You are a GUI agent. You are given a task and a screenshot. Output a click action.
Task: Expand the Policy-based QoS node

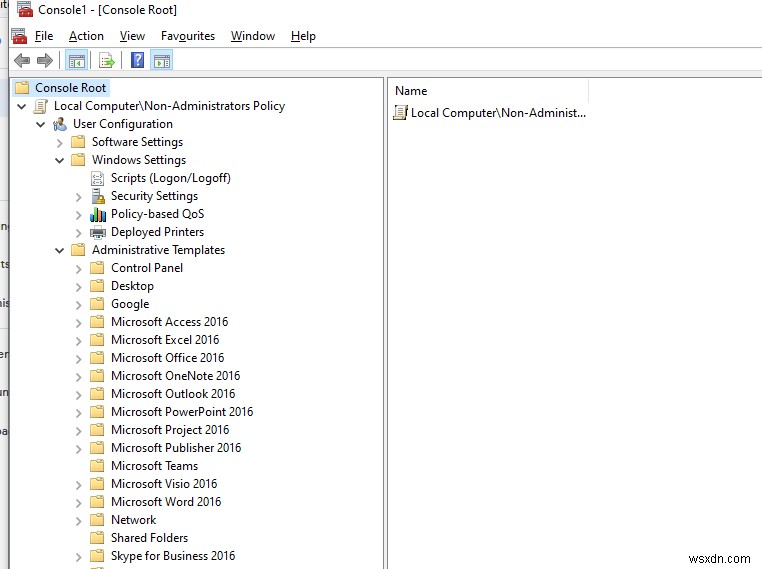tap(78, 215)
